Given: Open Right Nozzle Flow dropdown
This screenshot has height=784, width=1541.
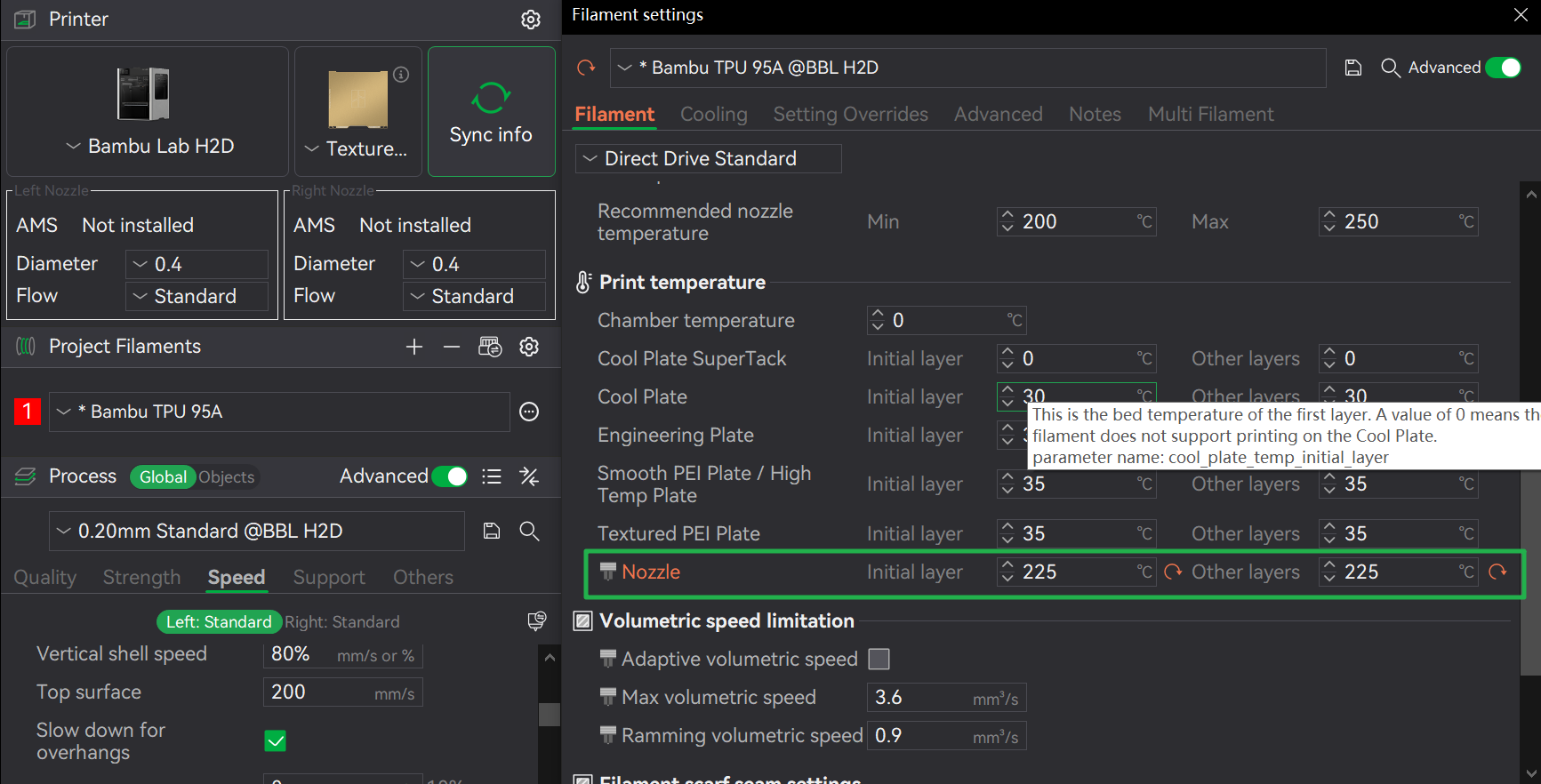Looking at the screenshot, I should click(475, 296).
